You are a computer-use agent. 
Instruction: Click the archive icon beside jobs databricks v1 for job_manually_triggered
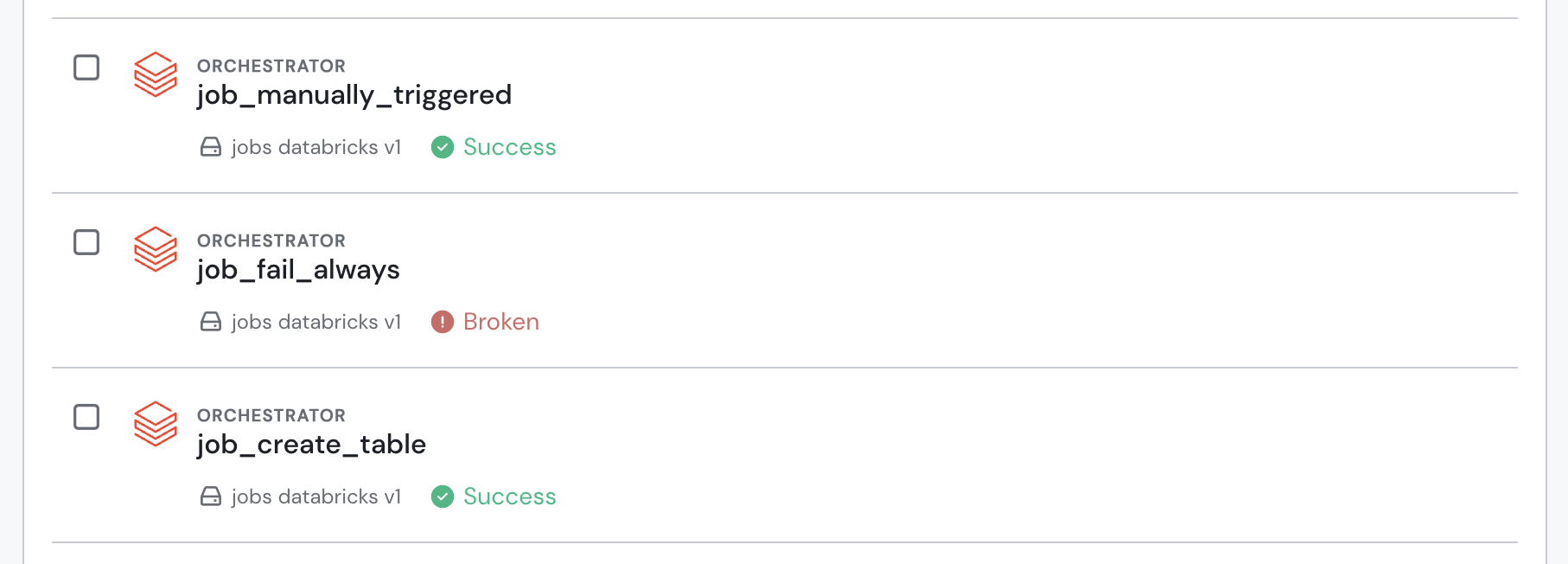(210, 147)
